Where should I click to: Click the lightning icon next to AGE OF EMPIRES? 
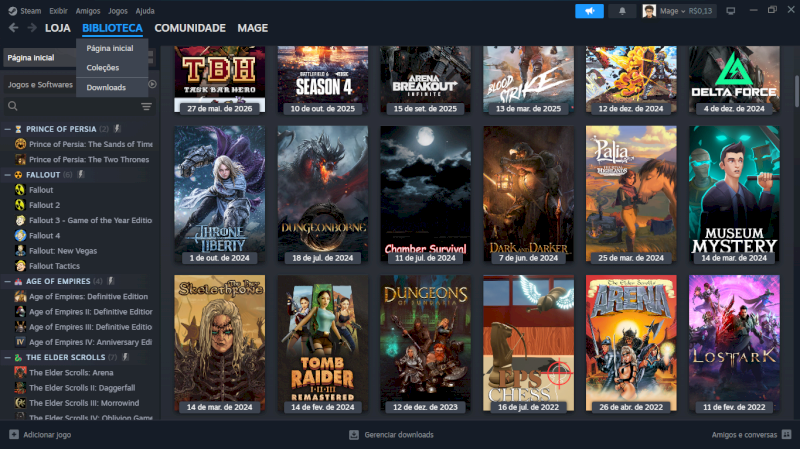(111, 281)
